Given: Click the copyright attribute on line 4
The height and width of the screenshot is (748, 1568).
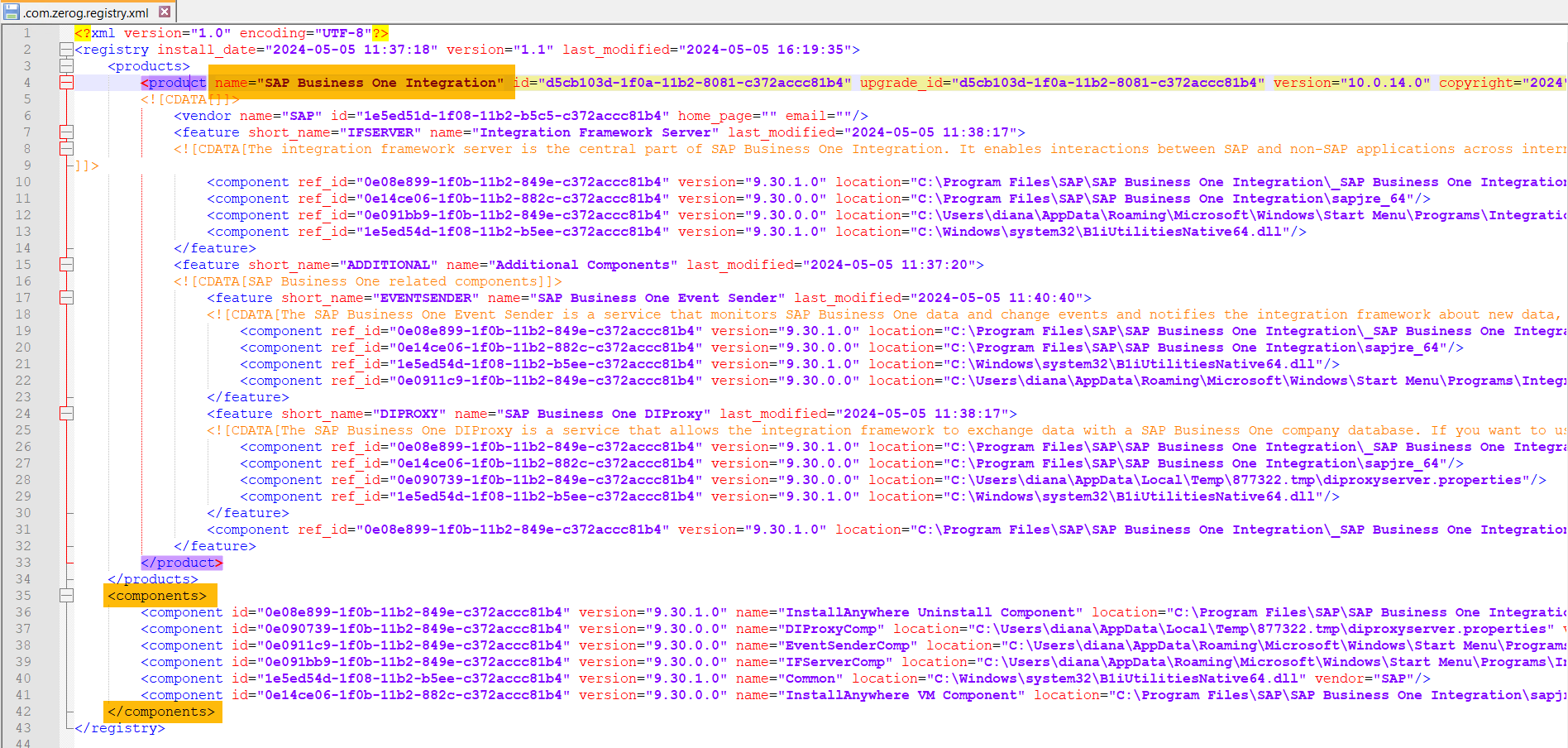Looking at the screenshot, I should point(1503,83).
